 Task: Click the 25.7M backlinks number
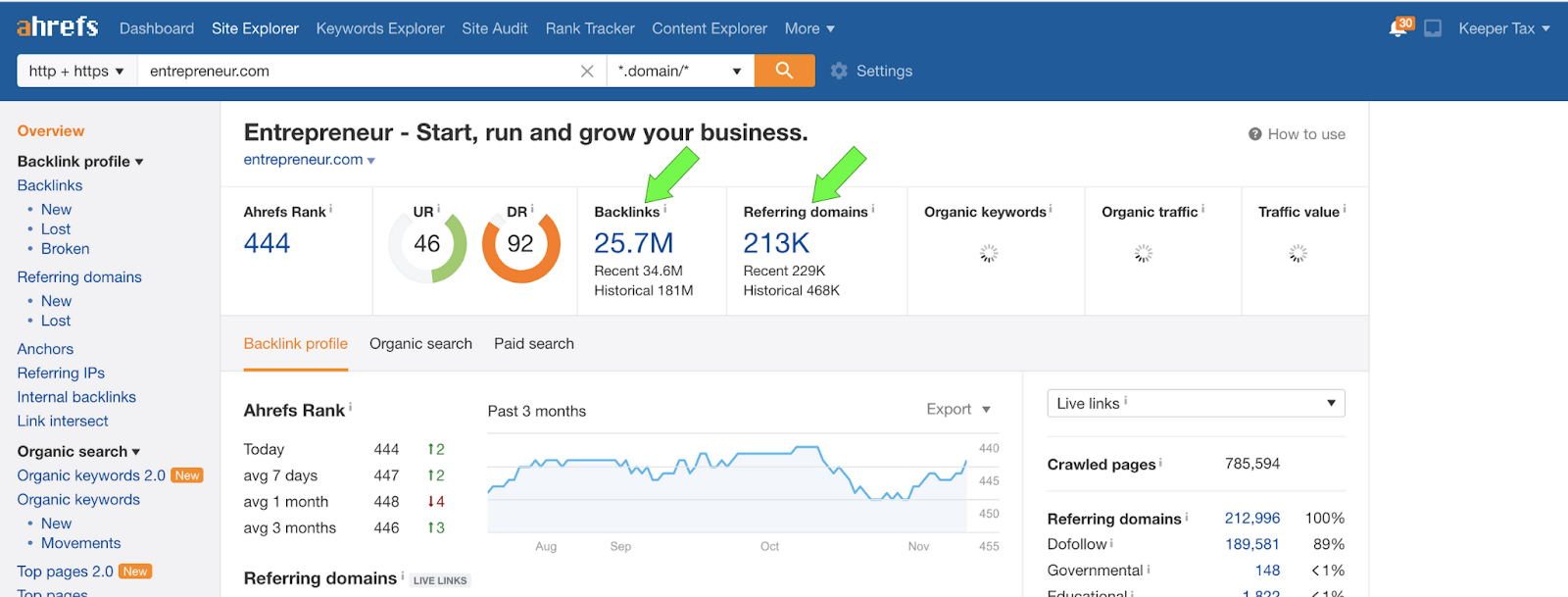coord(634,242)
